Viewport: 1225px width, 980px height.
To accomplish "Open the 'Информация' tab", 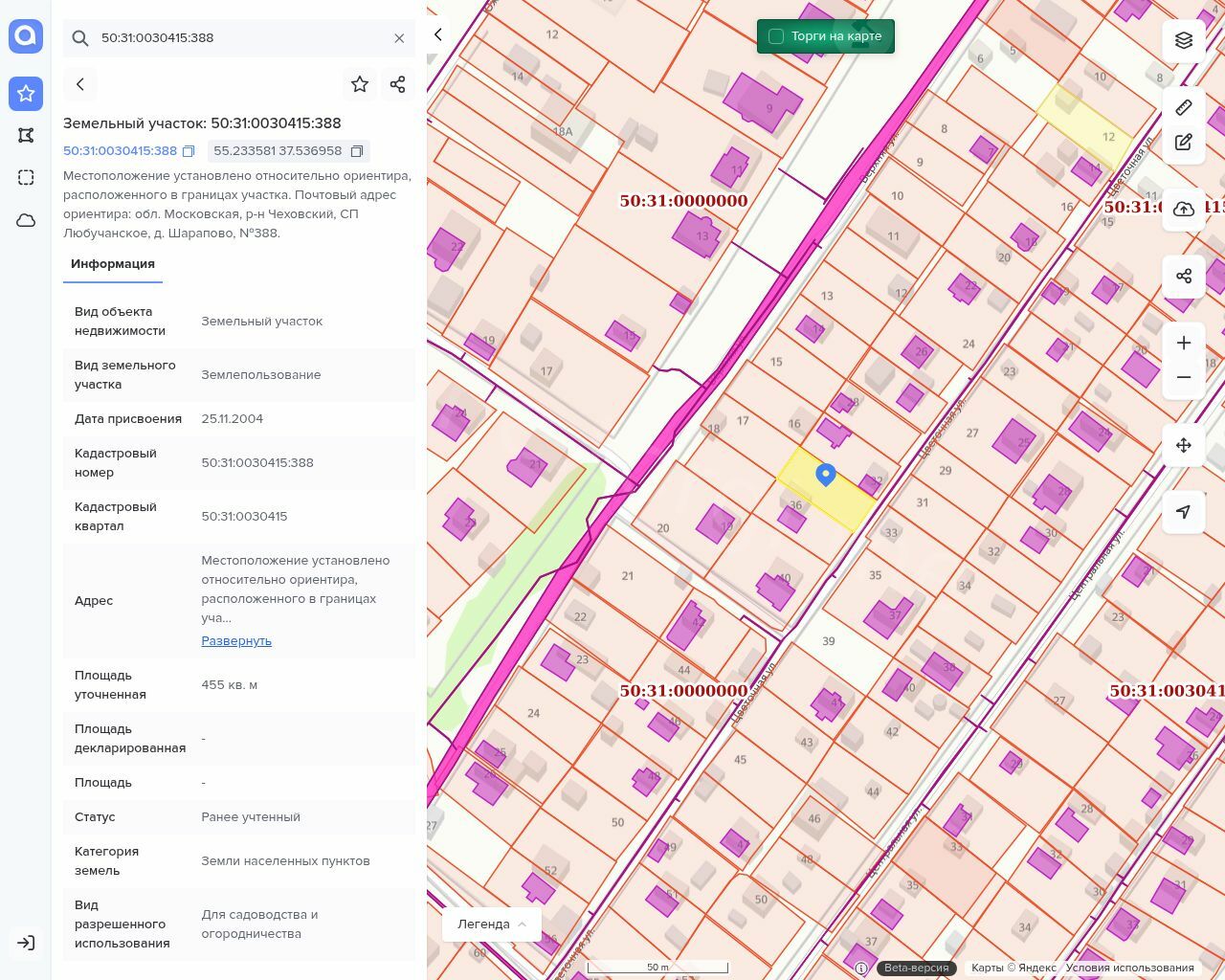I will tap(113, 264).
